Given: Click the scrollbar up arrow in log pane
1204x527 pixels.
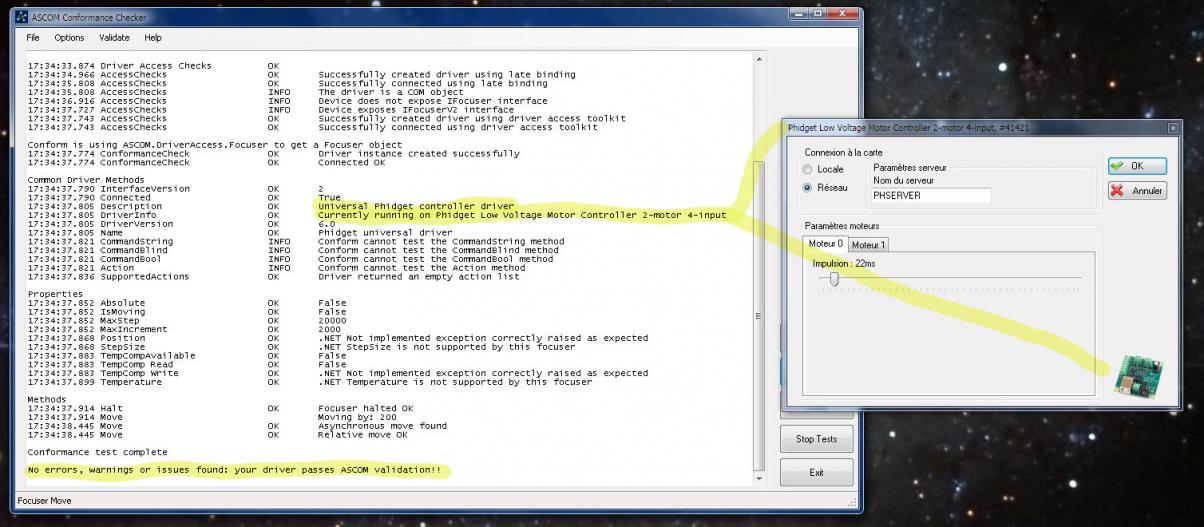Looking at the screenshot, I should [758, 60].
